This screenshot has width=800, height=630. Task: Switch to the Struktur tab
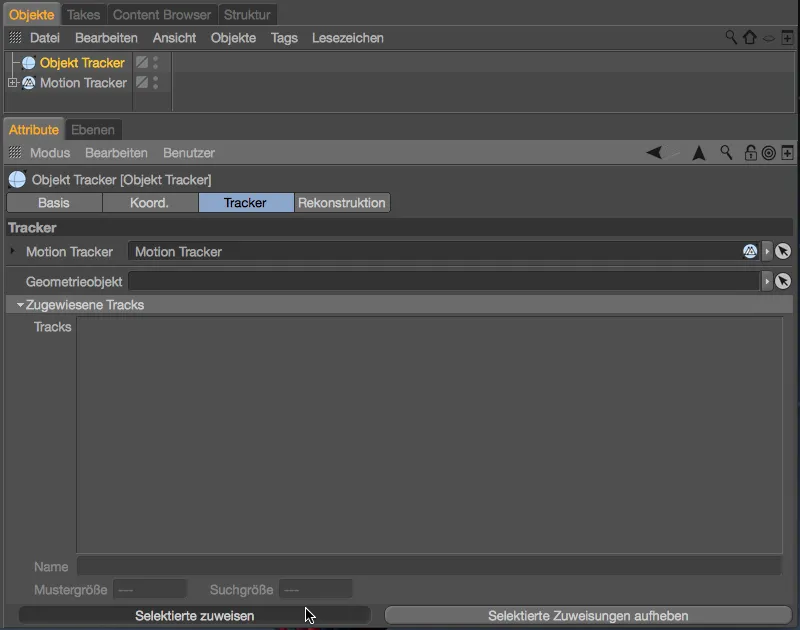[x=247, y=15]
